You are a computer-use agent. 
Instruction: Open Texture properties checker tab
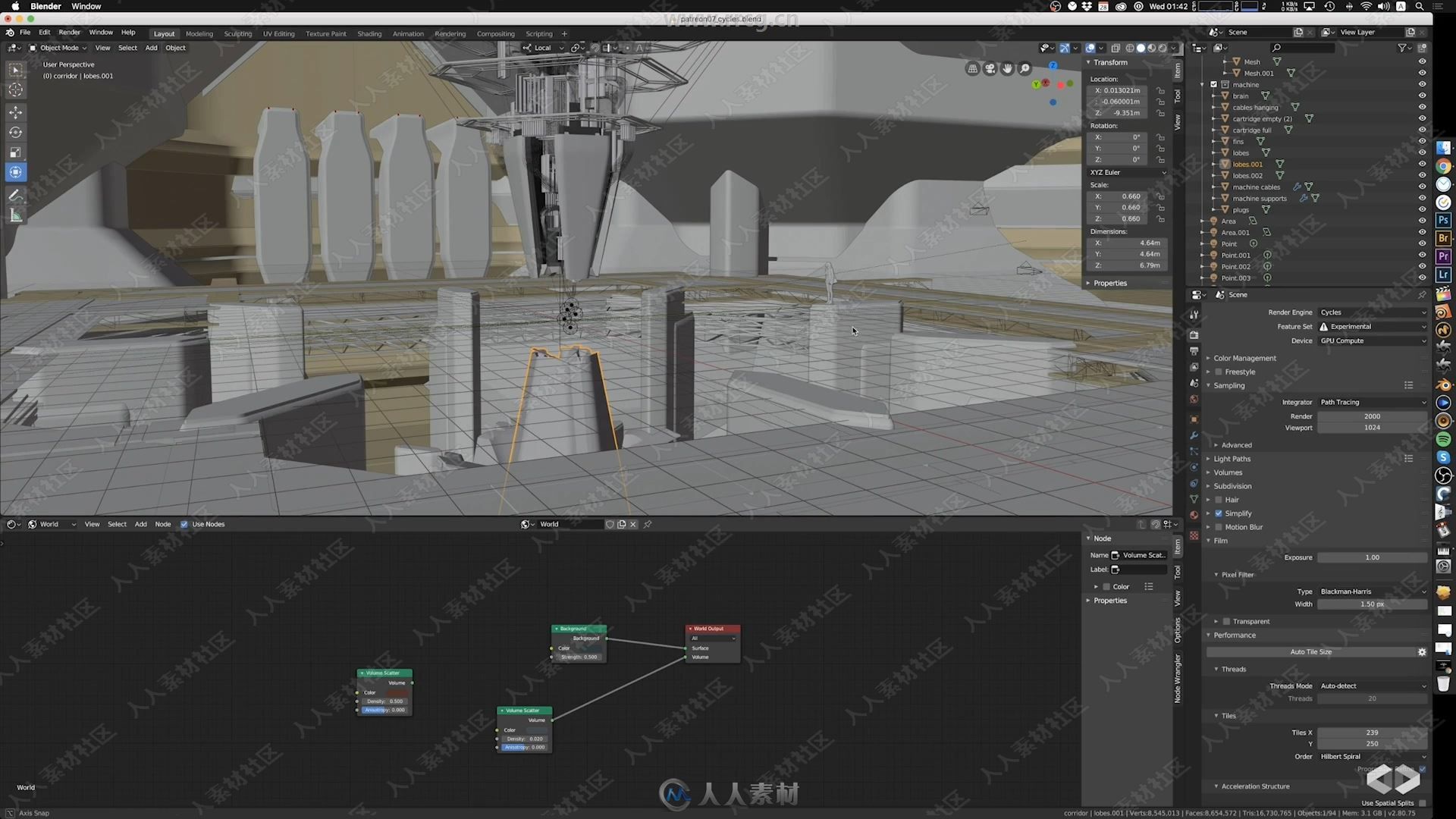(1194, 535)
